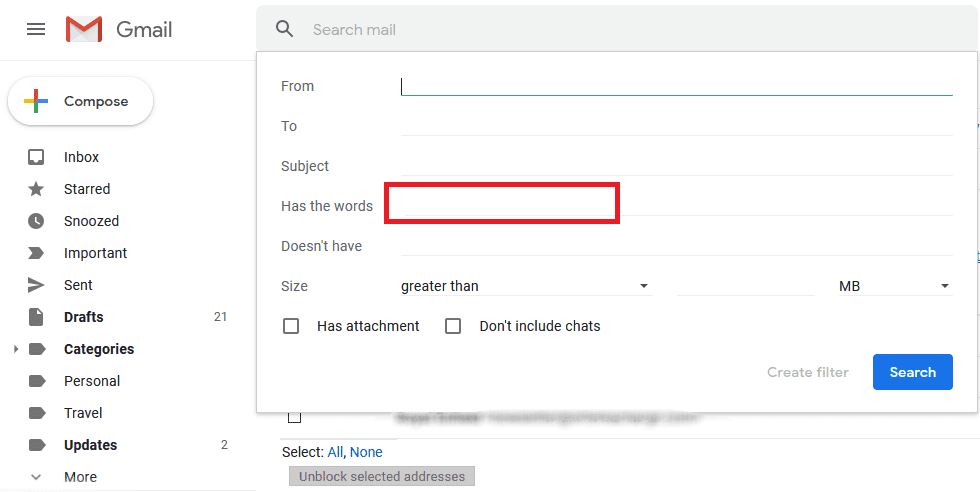Click the Starred star icon
Image resolution: width=980 pixels, height=492 pixels.
pos(36,189)
